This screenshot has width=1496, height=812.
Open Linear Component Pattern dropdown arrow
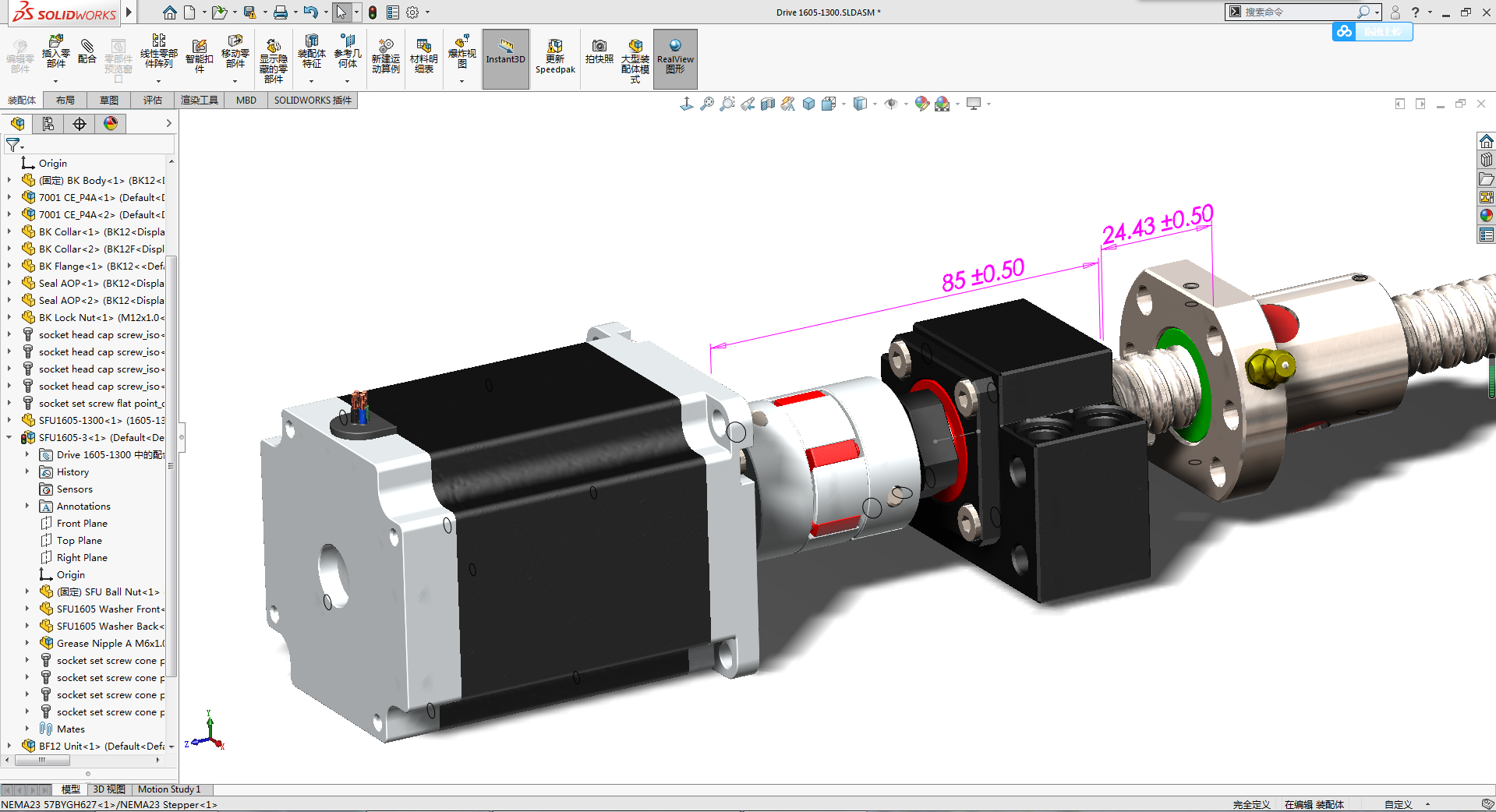click(x=158, y=81)
